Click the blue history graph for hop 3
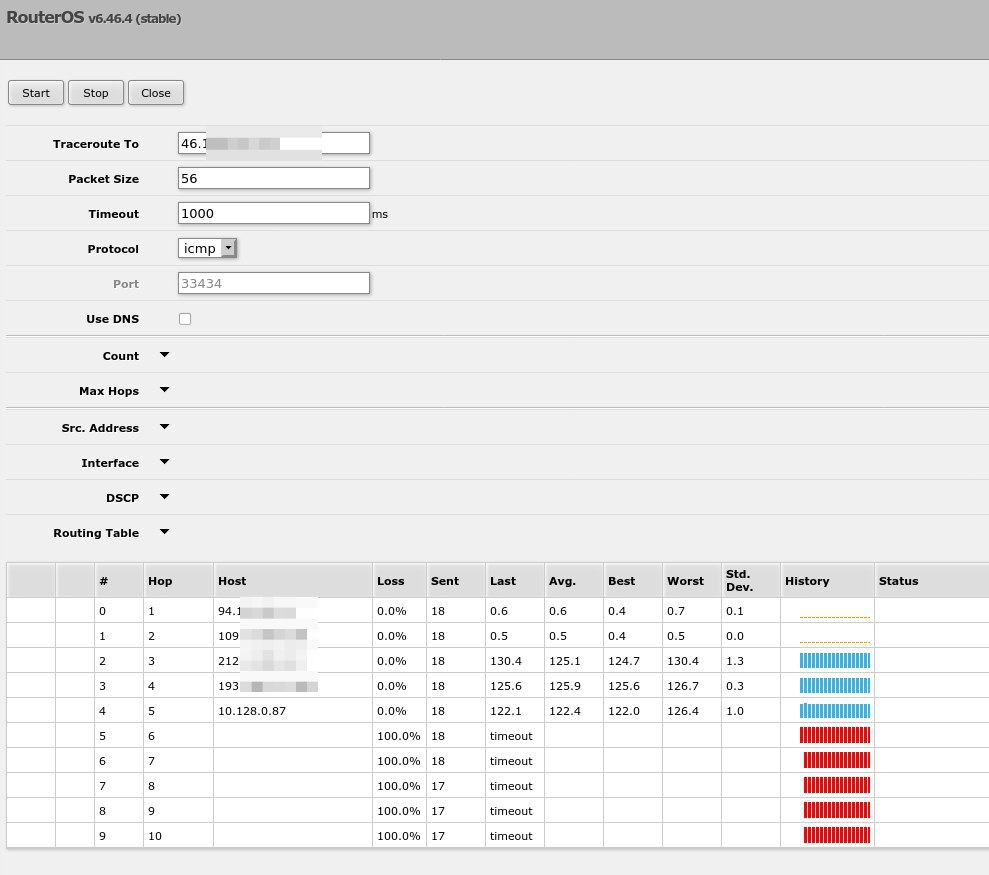Image resolution: width=989 pixels, height=875 pixels. click(x=834, y=661)
